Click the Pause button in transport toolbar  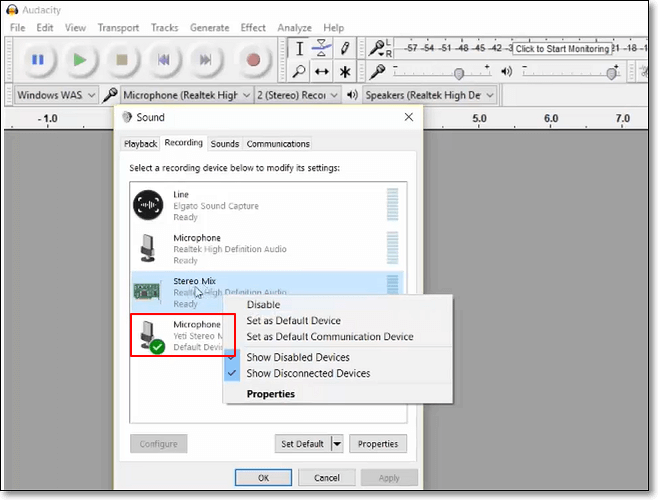coord(38,60)
